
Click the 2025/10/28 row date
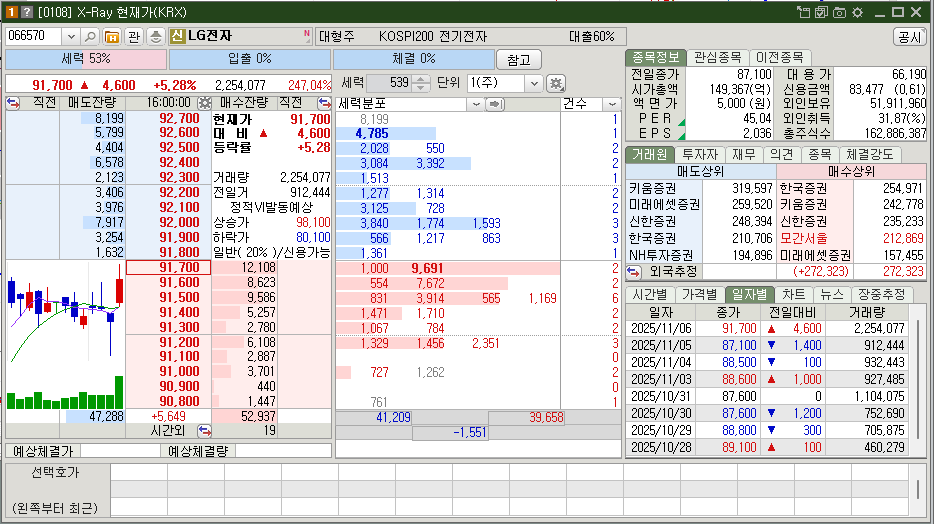[661, 447]
